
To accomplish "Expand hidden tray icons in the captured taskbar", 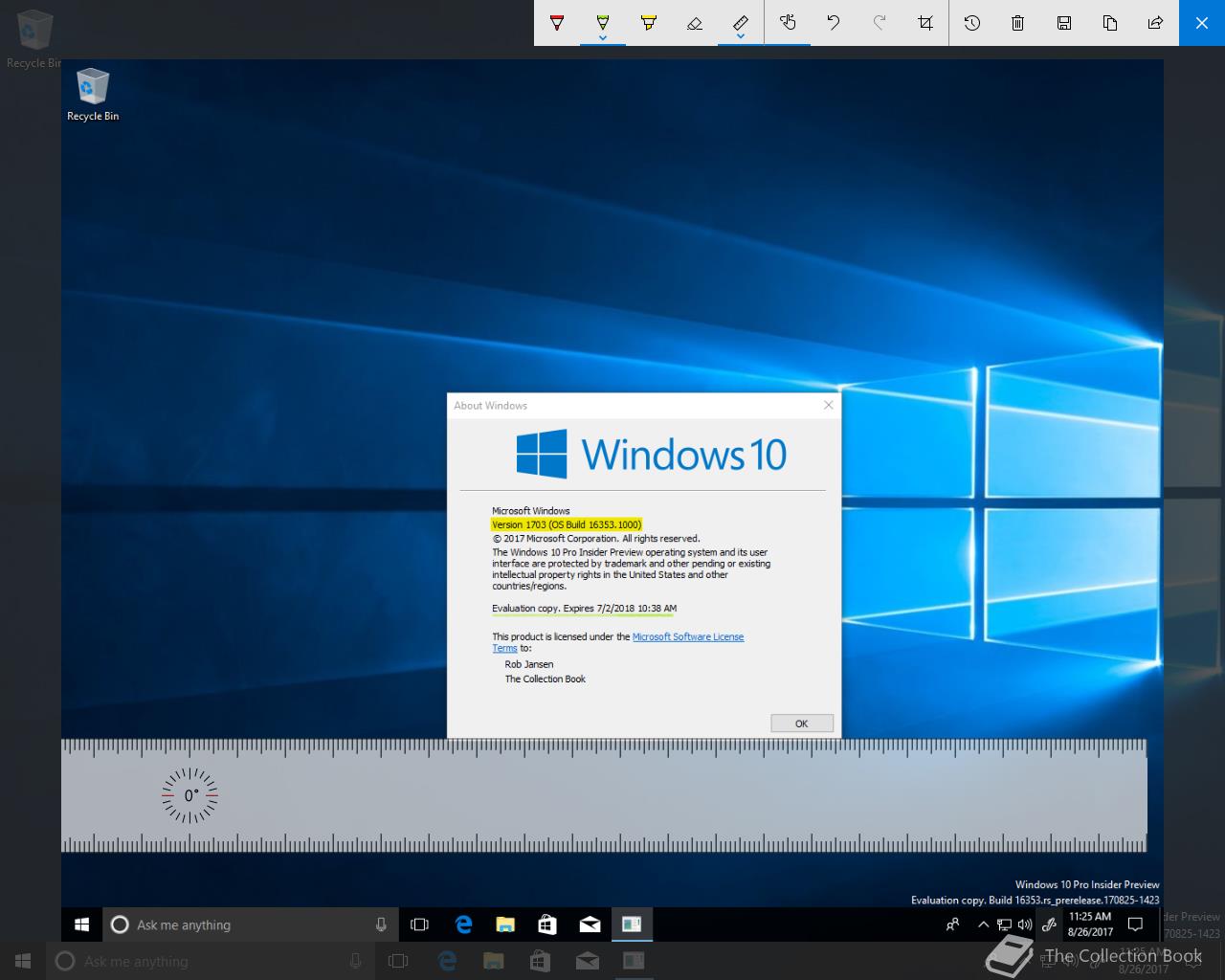I will (x=983, y=924).
